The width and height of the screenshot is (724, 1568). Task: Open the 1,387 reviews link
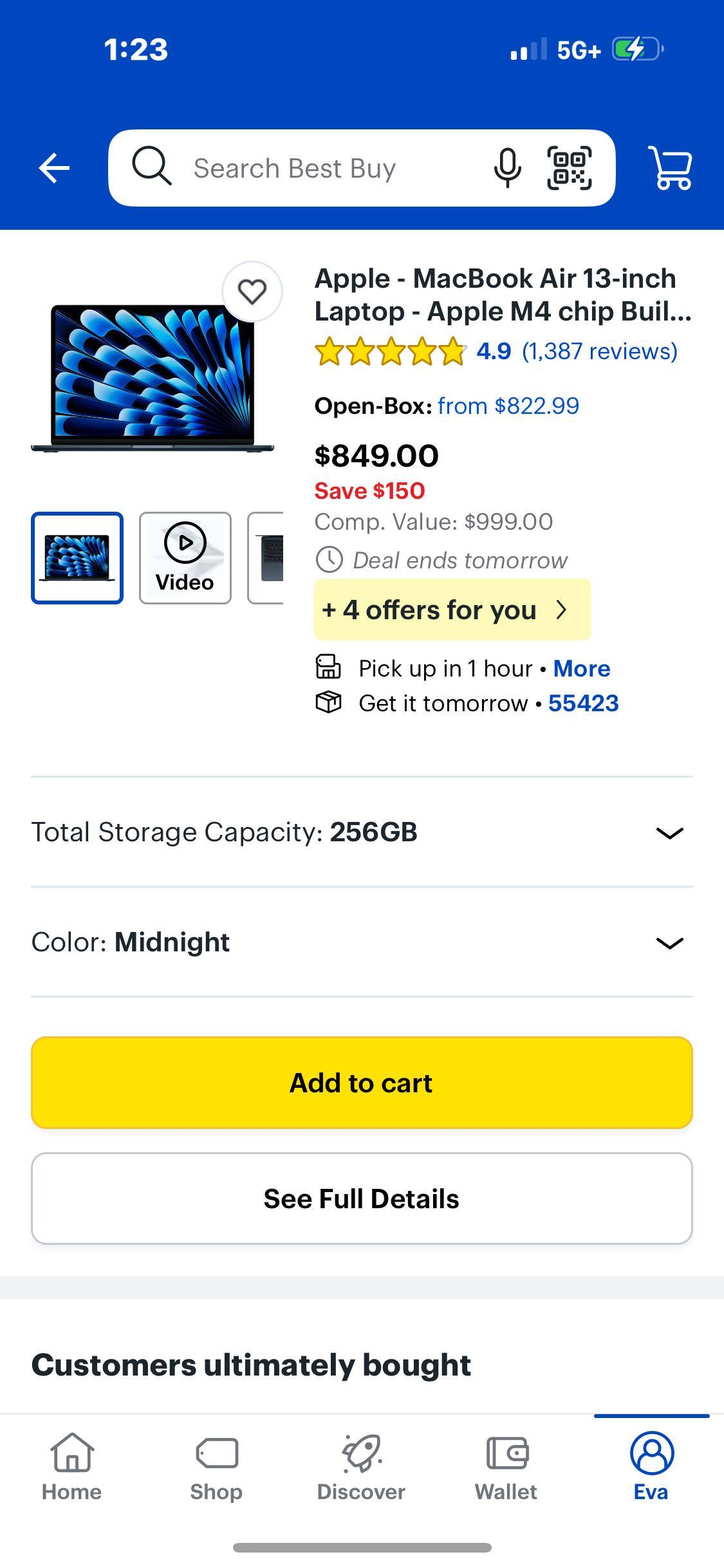click(x=599, y=351)
